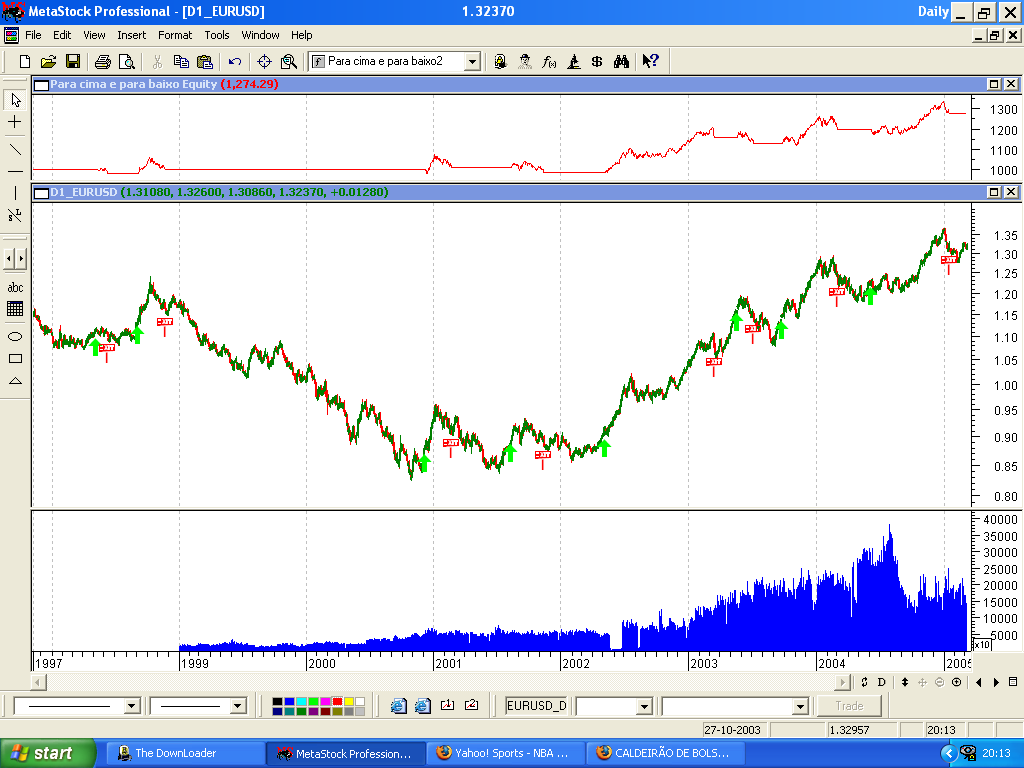The height and width of the screenshot is (768, 1024).
Task: Open the Expert Advisor icon
Action: 523,61
